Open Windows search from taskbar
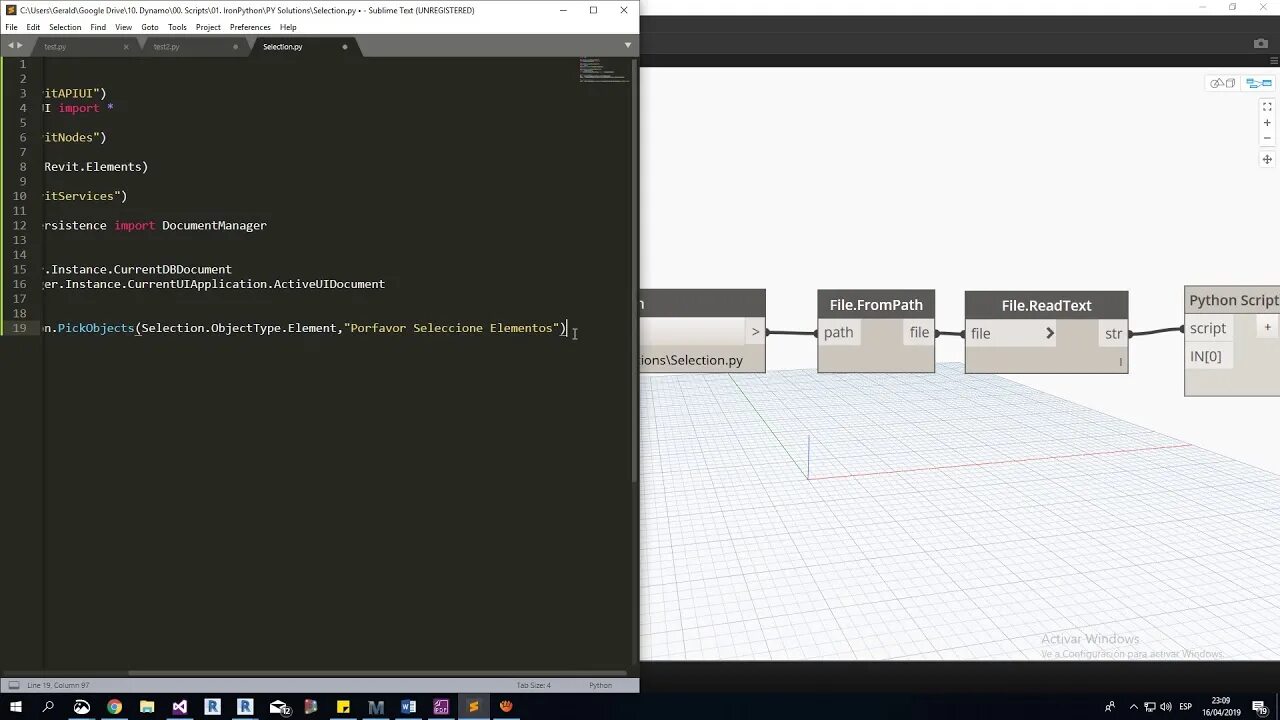 coord(48,707)
